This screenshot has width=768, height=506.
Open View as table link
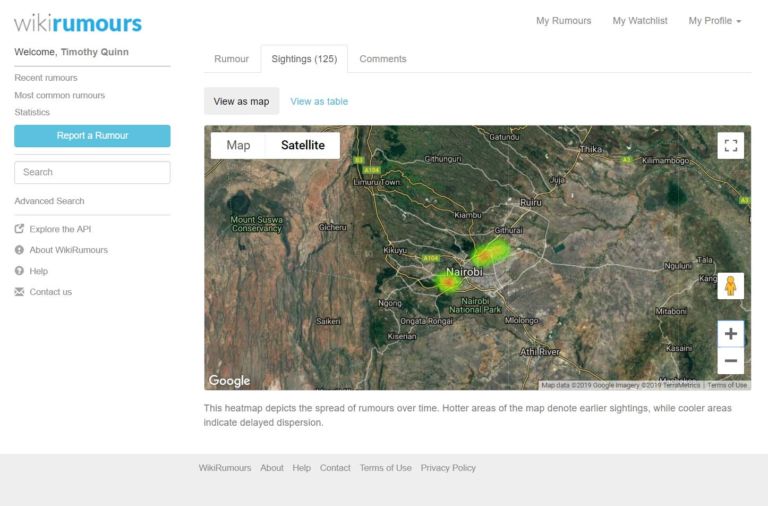(x=319, y=101)
